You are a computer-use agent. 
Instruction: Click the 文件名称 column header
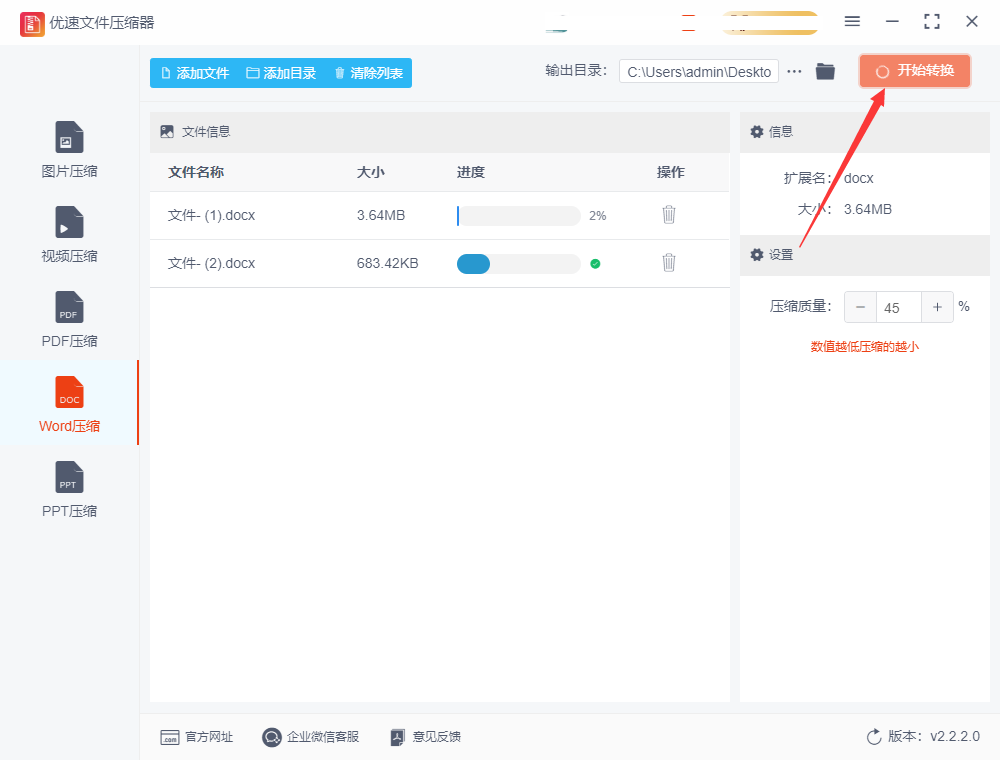click(x=196, y=172)
